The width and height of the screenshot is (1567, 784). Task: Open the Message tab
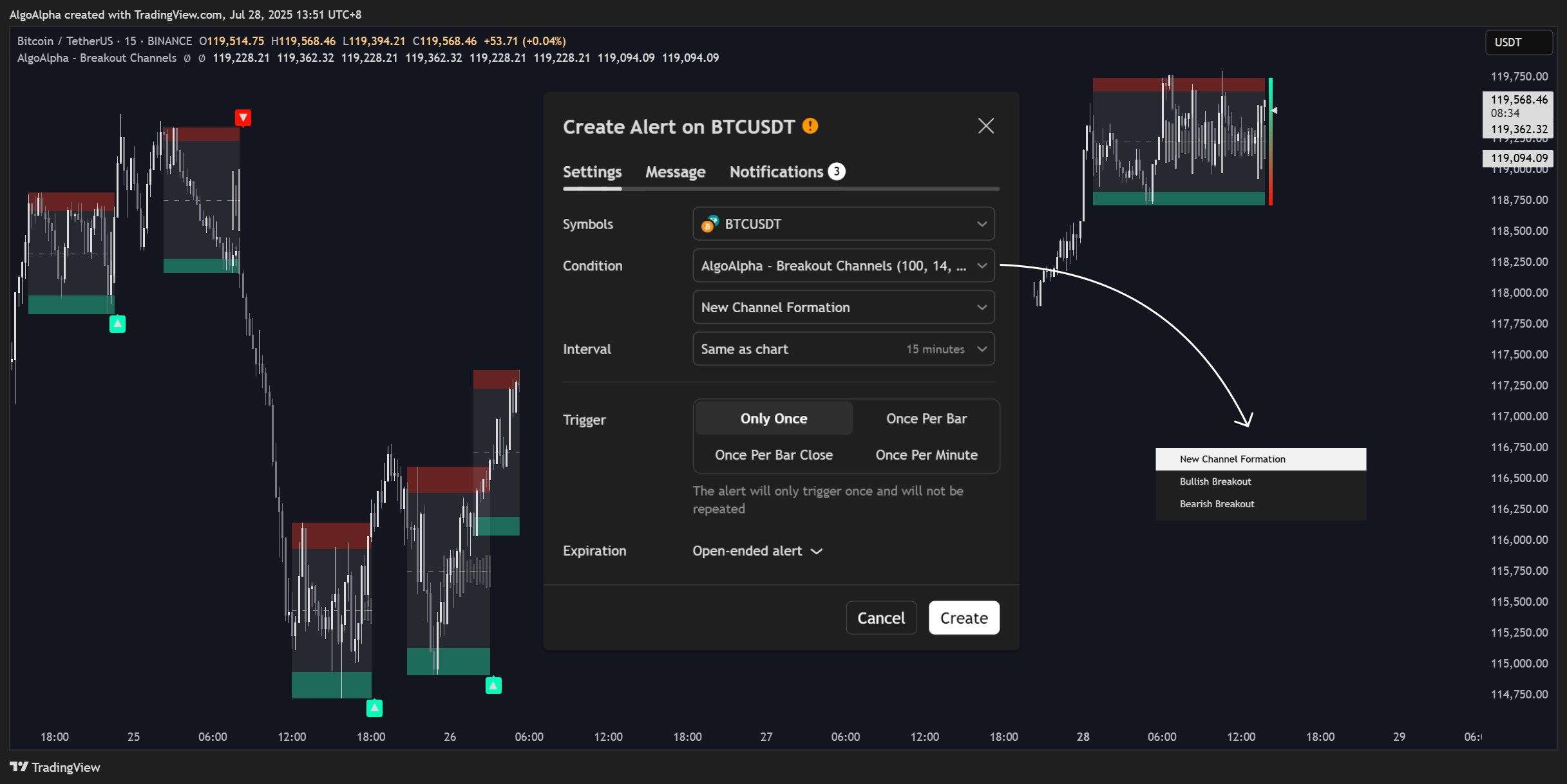coord(675,172)
